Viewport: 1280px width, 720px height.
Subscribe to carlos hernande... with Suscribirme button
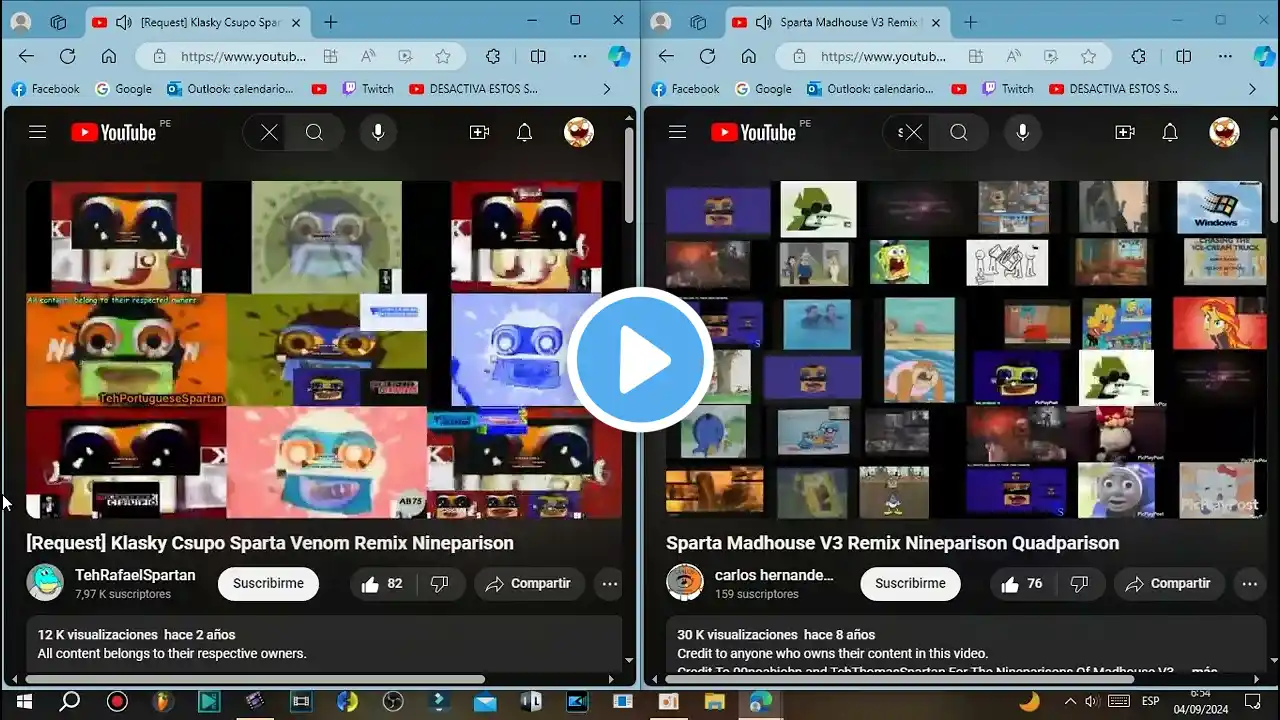(x=910, y=584)
